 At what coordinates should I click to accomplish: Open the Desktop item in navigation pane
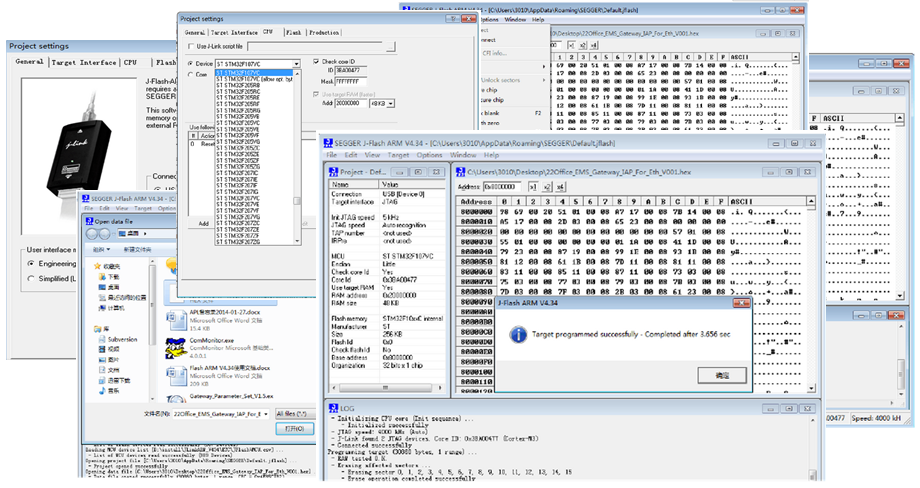109,287
